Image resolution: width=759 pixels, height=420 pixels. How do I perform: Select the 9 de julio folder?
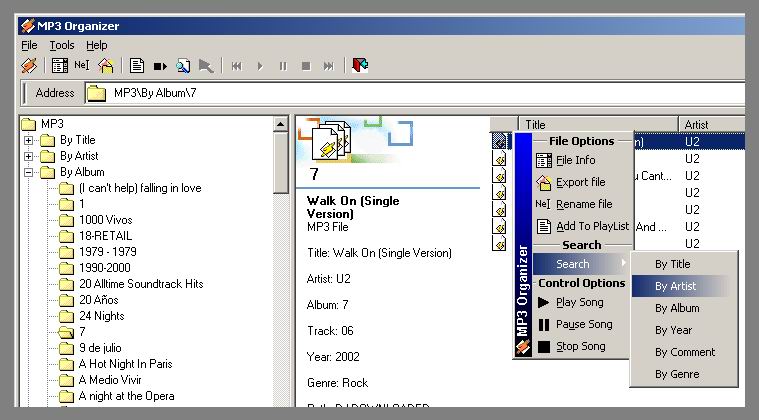coord(90,348)
